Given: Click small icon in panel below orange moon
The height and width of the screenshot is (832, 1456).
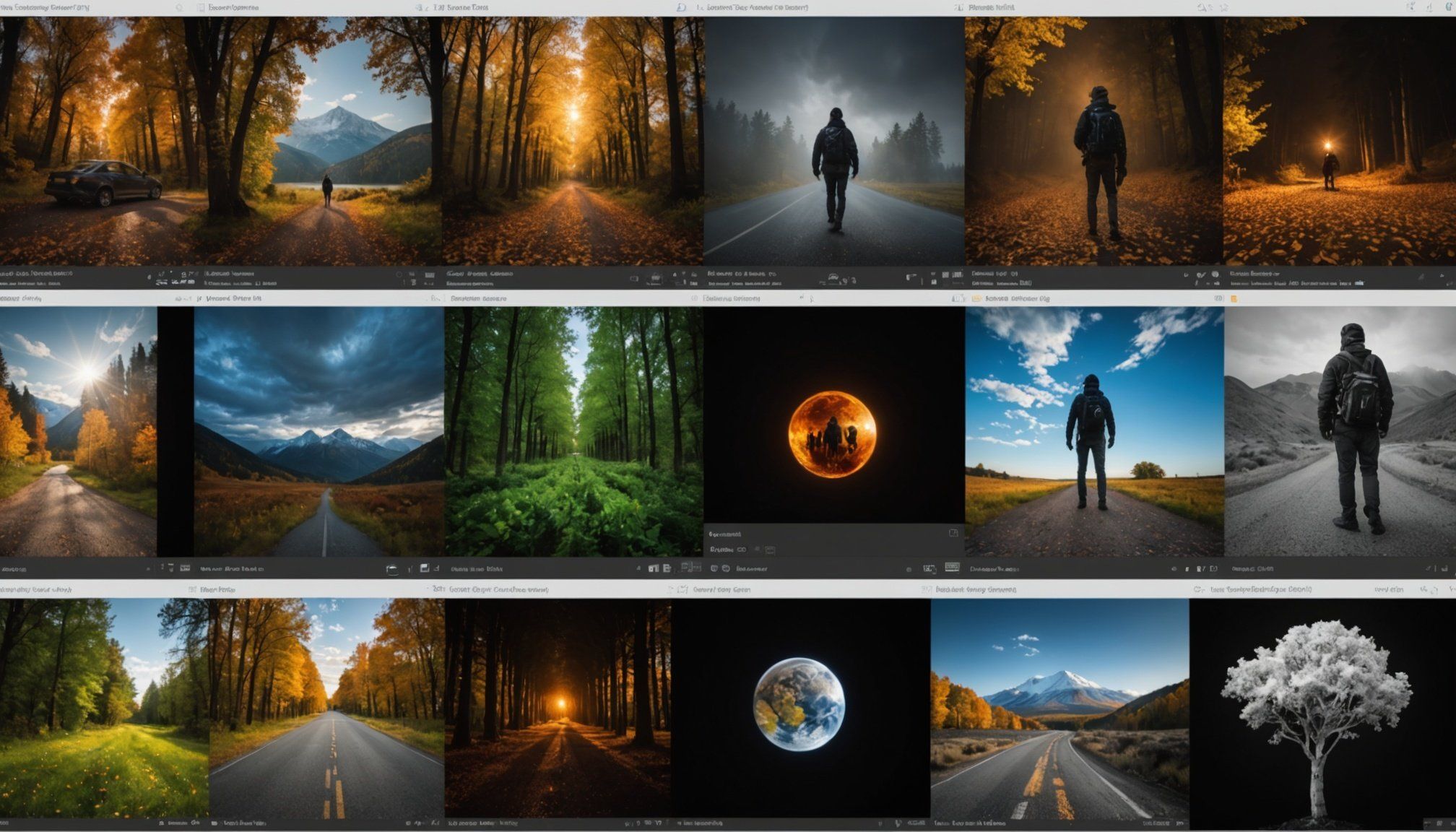Looking at the screenshot, I should [953, 533].
